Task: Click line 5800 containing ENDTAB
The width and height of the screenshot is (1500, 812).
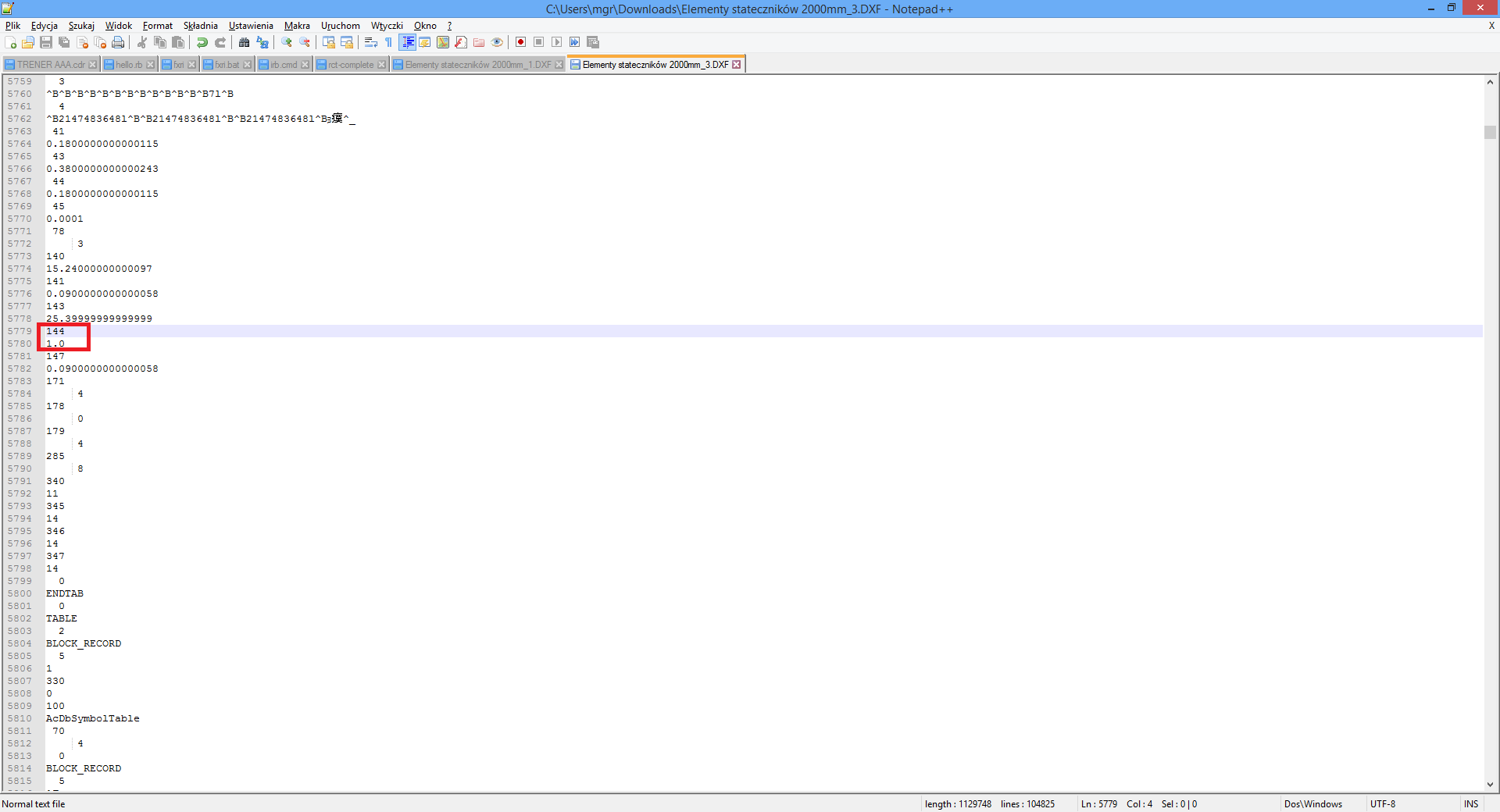Action: click(65, 593)
